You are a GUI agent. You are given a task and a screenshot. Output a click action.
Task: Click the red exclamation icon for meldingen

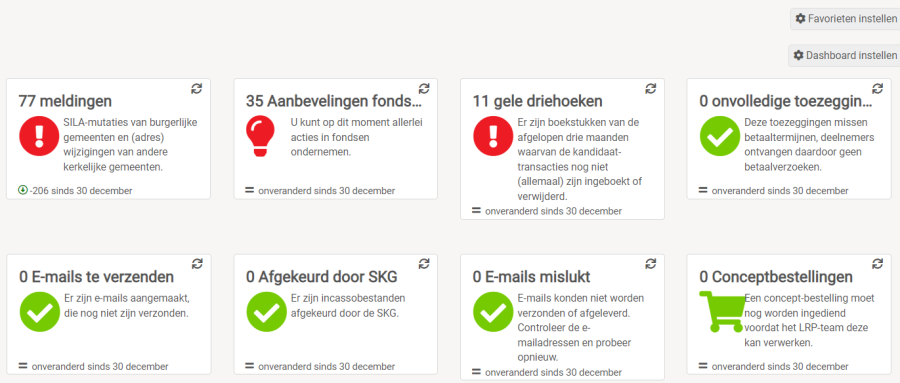40,136
